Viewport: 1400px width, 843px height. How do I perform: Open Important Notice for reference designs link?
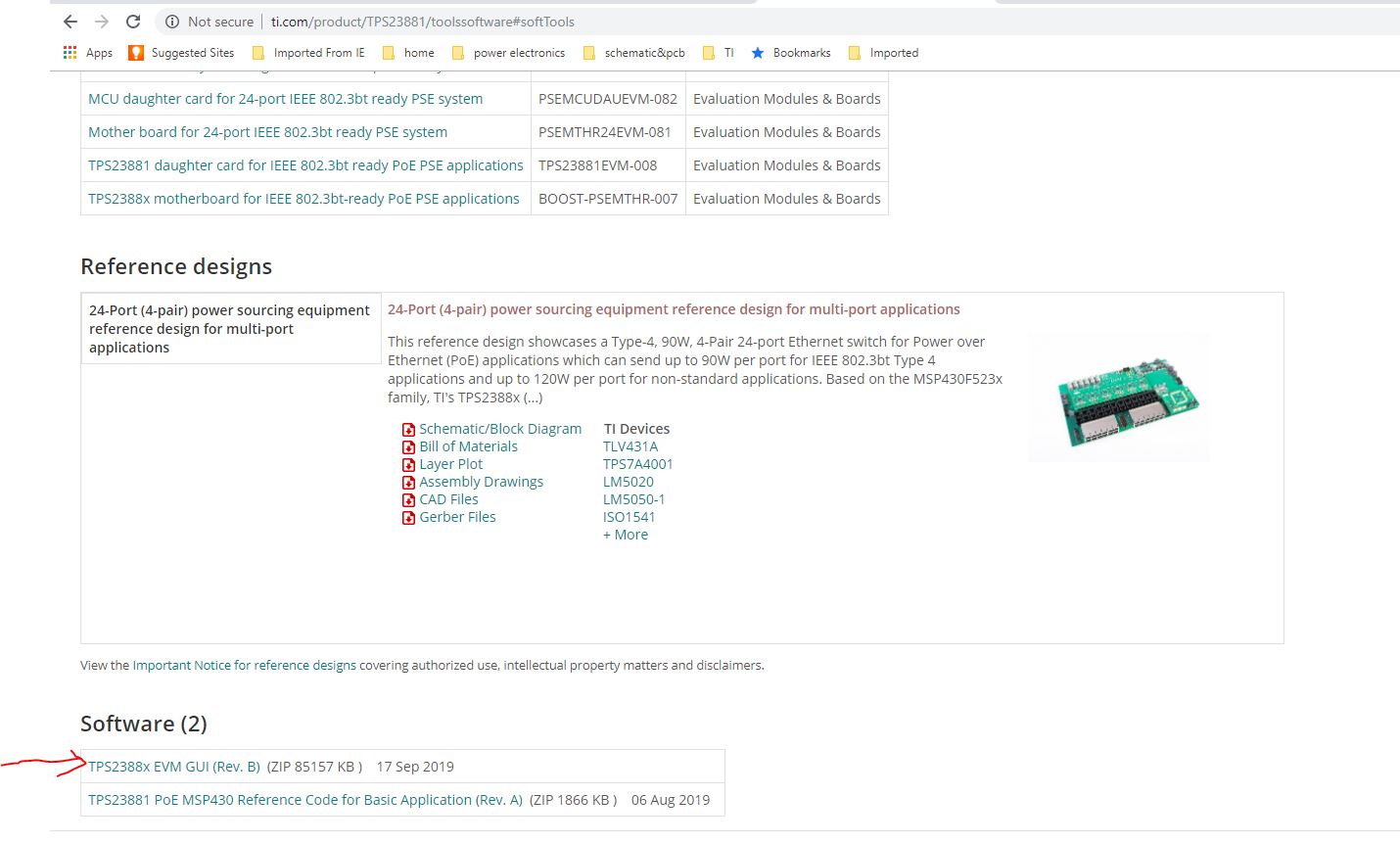245,665
